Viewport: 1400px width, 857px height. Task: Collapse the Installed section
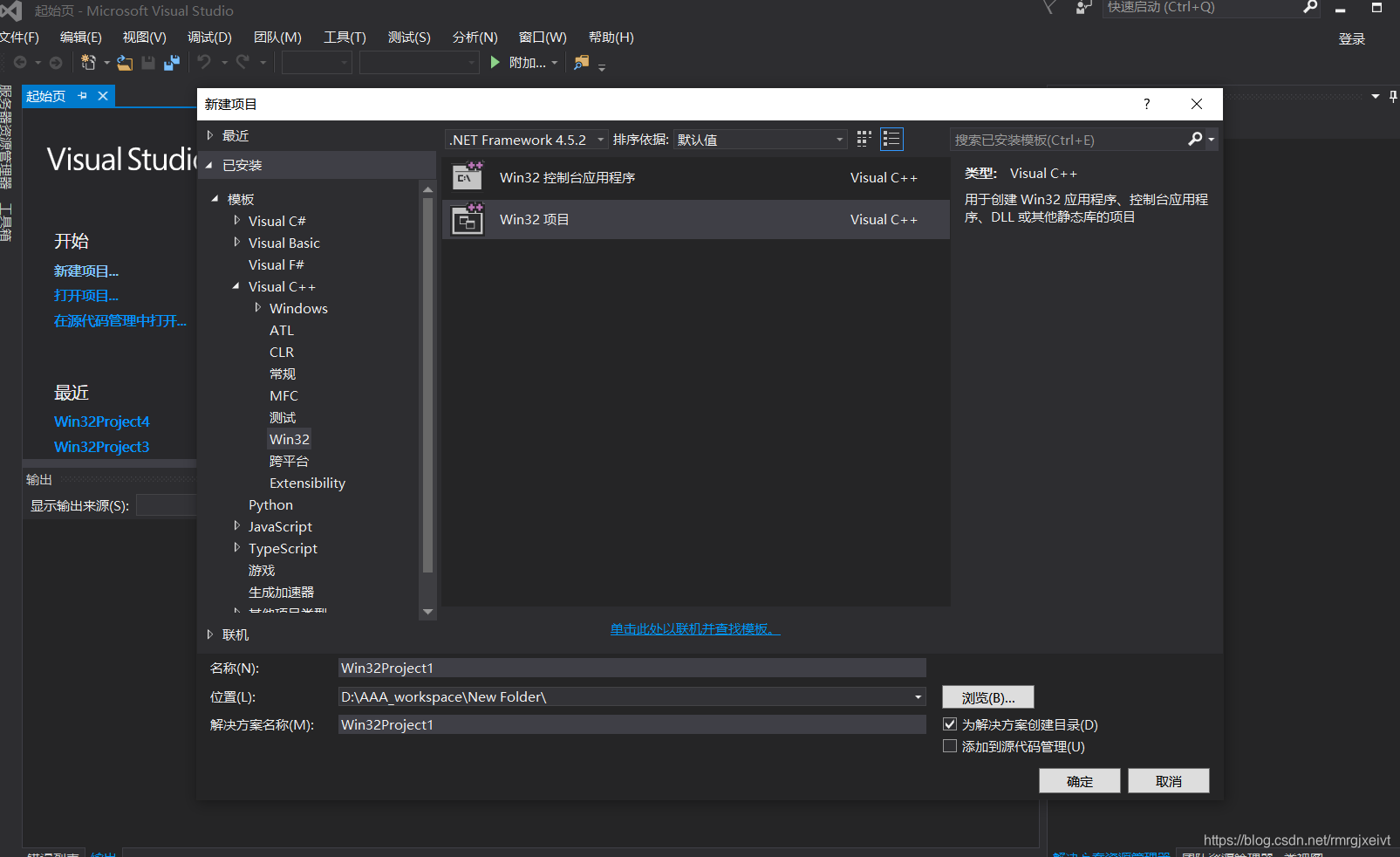pyautogui.click(x=209, y=165)
